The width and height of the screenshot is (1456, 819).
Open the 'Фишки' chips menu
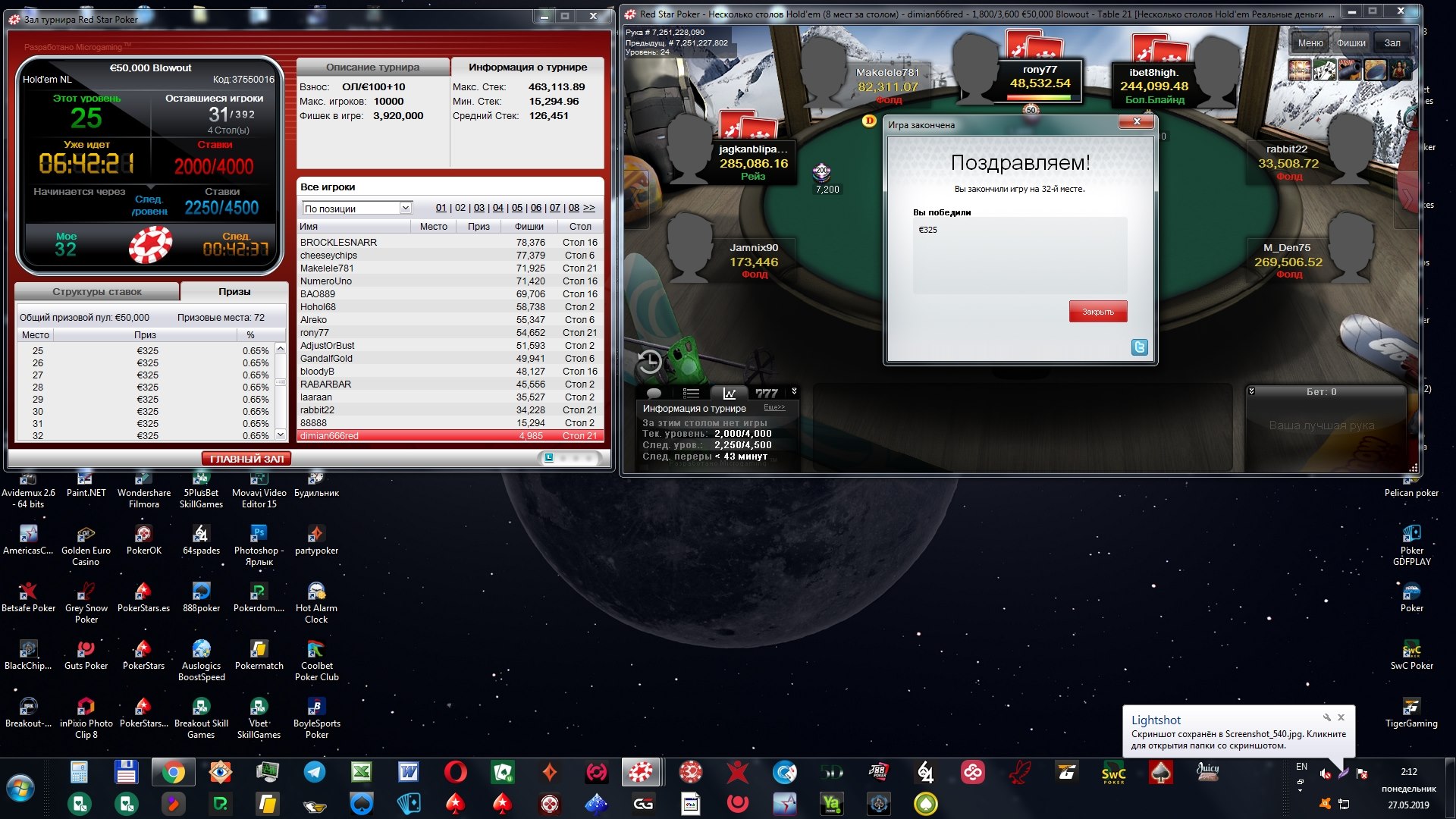(x=1351, y=43)
